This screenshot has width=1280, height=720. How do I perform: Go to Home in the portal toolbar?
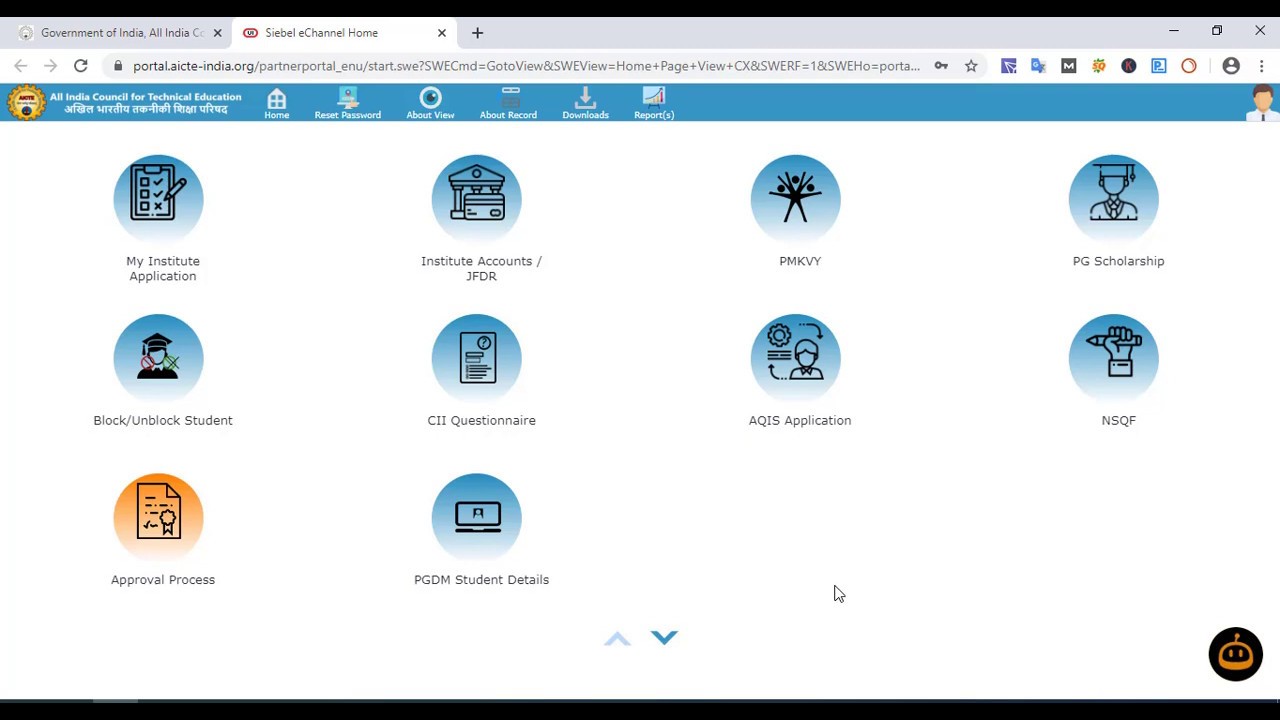click(x=276, y=103)
